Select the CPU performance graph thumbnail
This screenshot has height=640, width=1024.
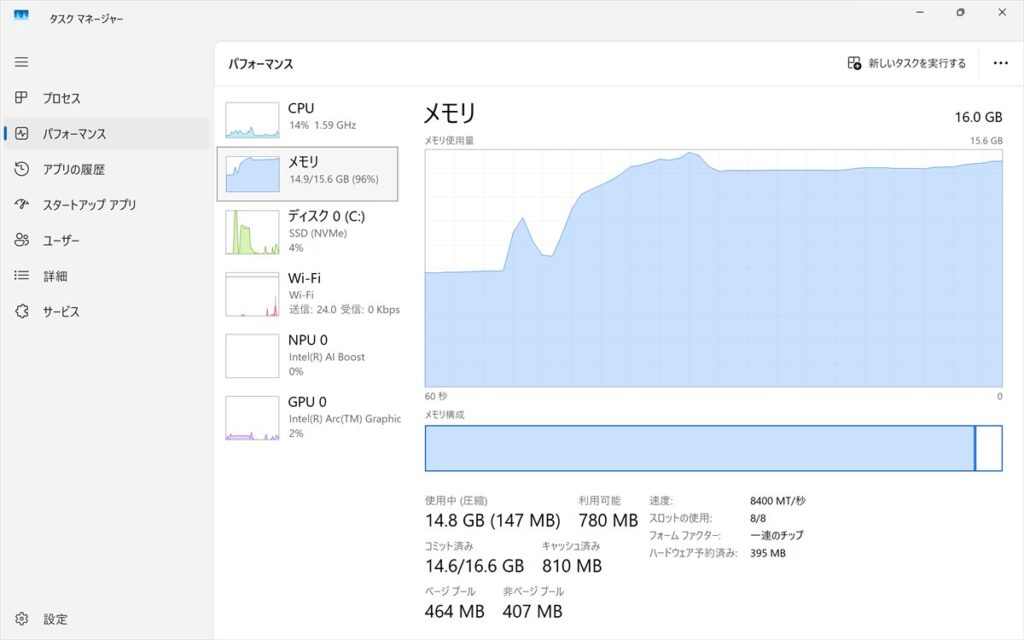point(252,120)
